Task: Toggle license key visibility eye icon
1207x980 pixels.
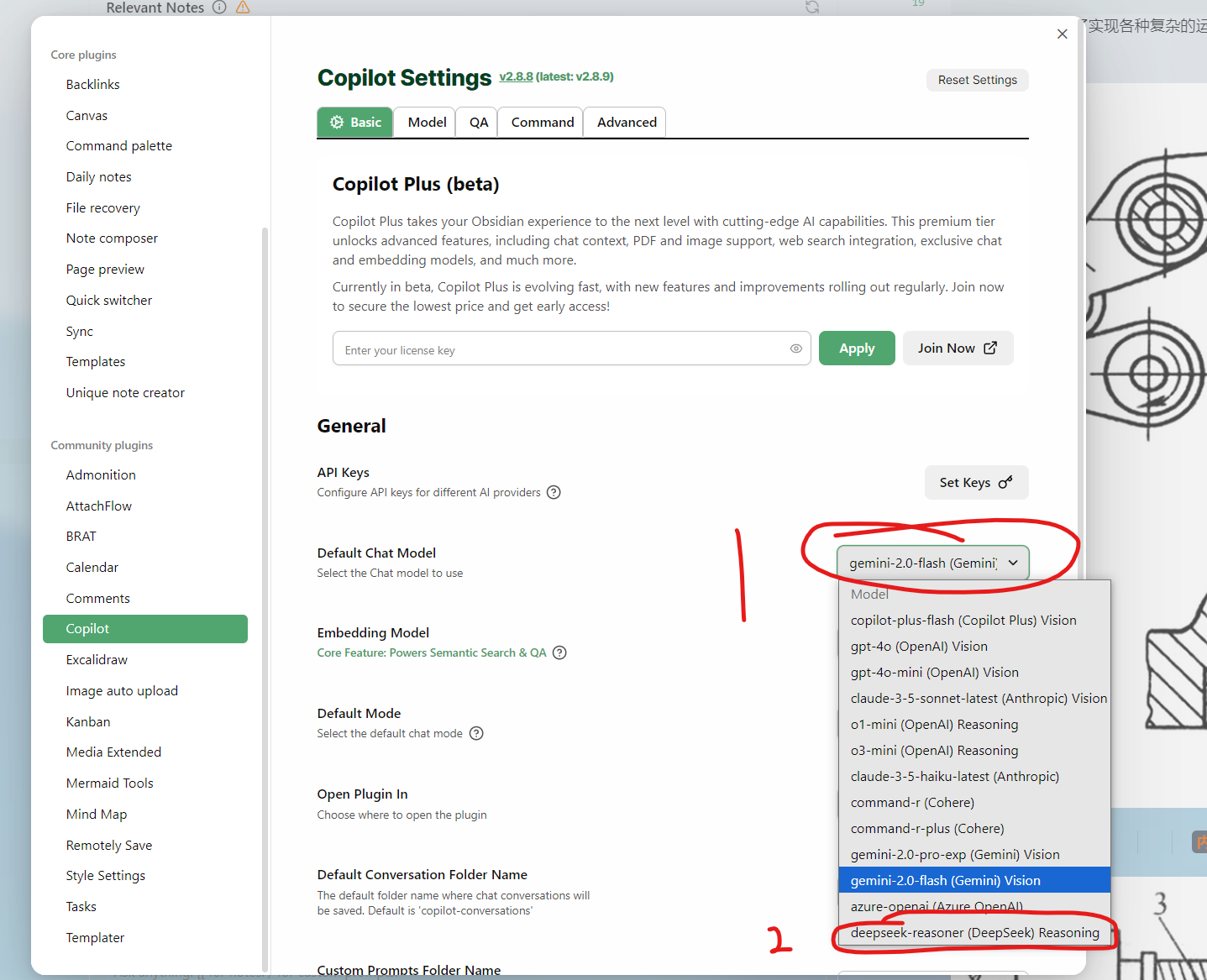Action: point(795,349)
